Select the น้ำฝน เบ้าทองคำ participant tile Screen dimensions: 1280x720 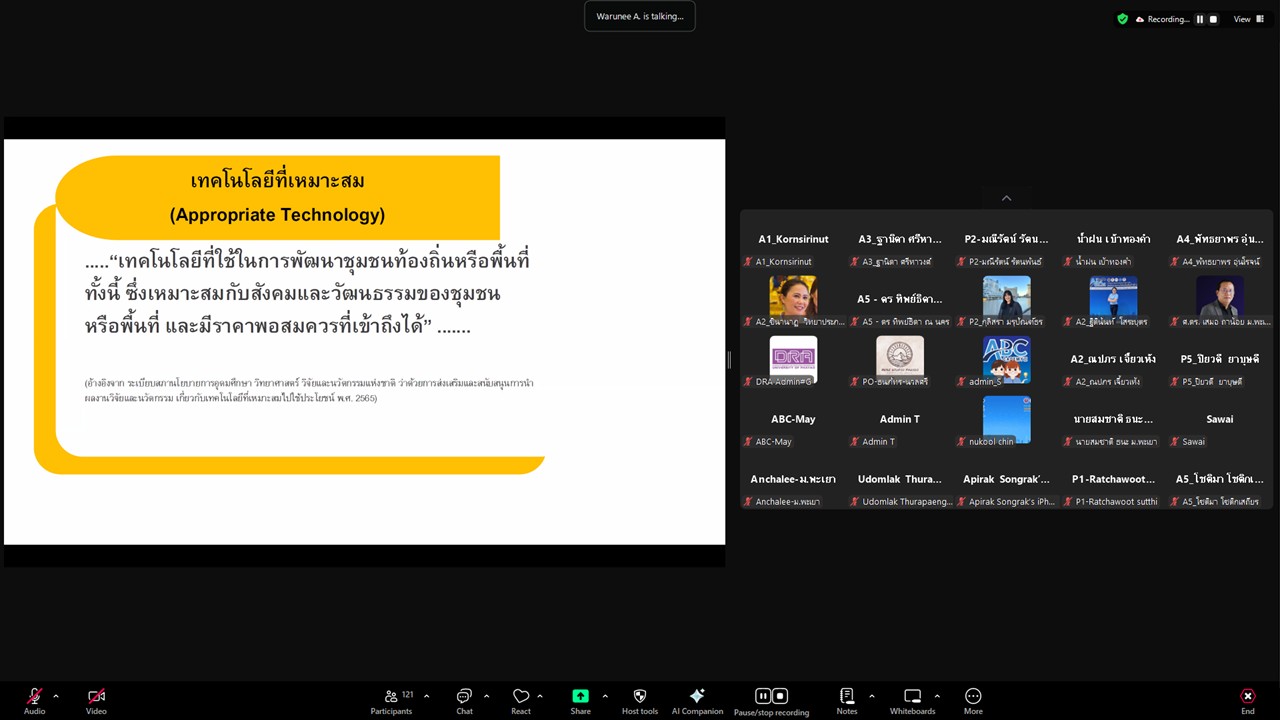(x=1113, y=240)
